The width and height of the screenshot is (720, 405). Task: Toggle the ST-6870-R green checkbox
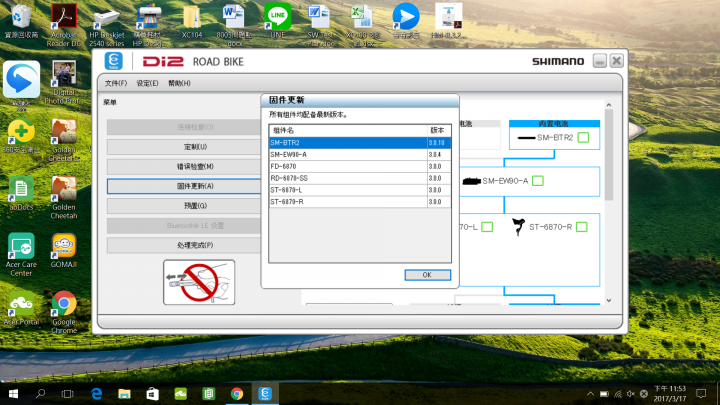[x=581, y=227]
